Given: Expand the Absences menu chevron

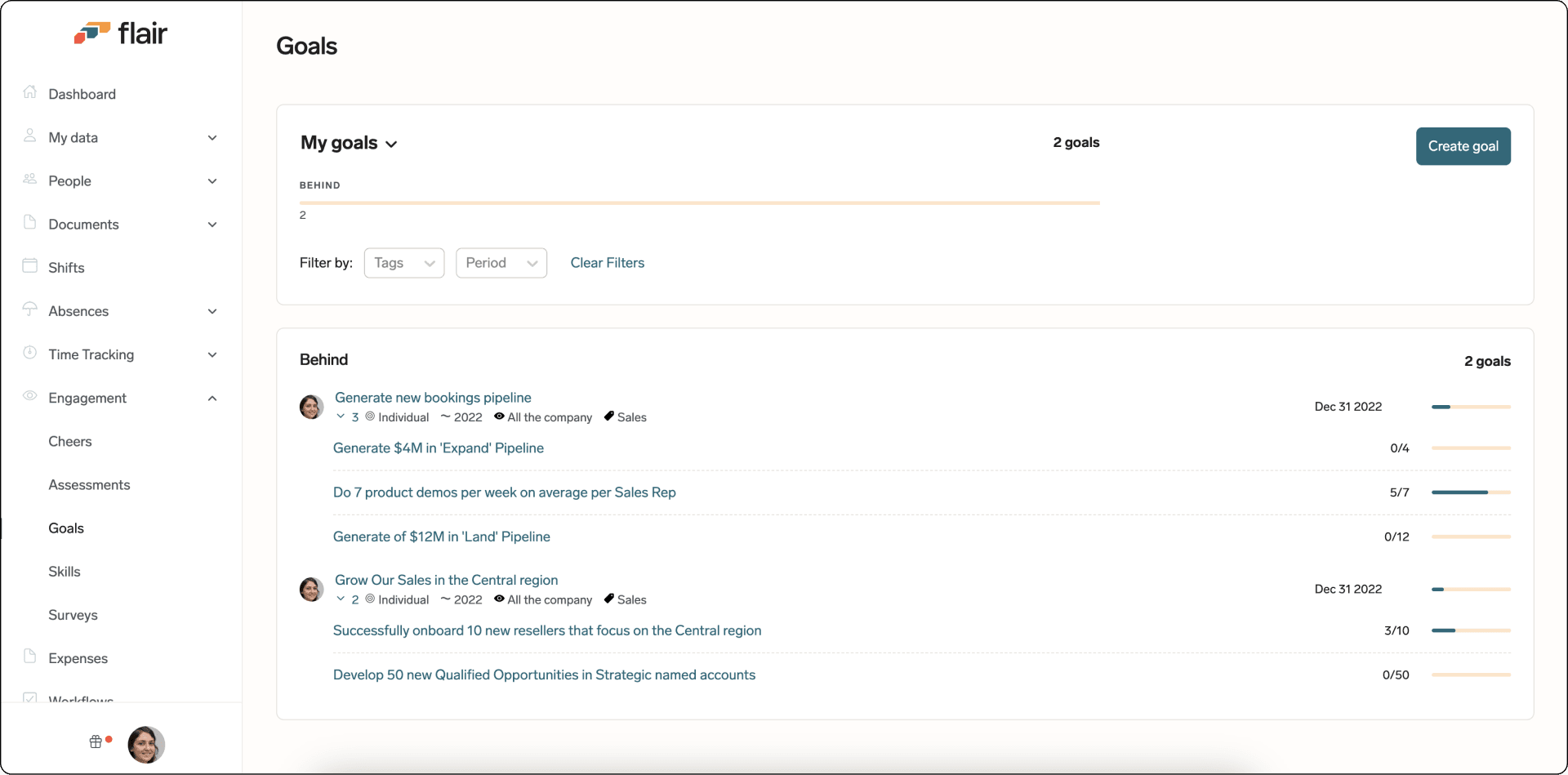Looking at the screenshot, I should pos(212,311).
